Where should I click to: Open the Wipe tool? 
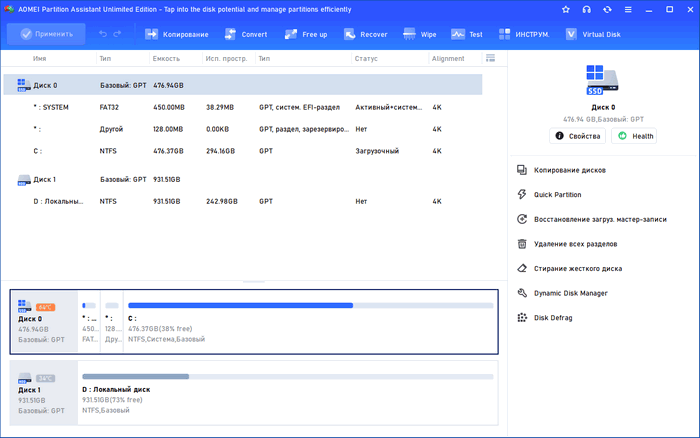click(x=421, y=34)
